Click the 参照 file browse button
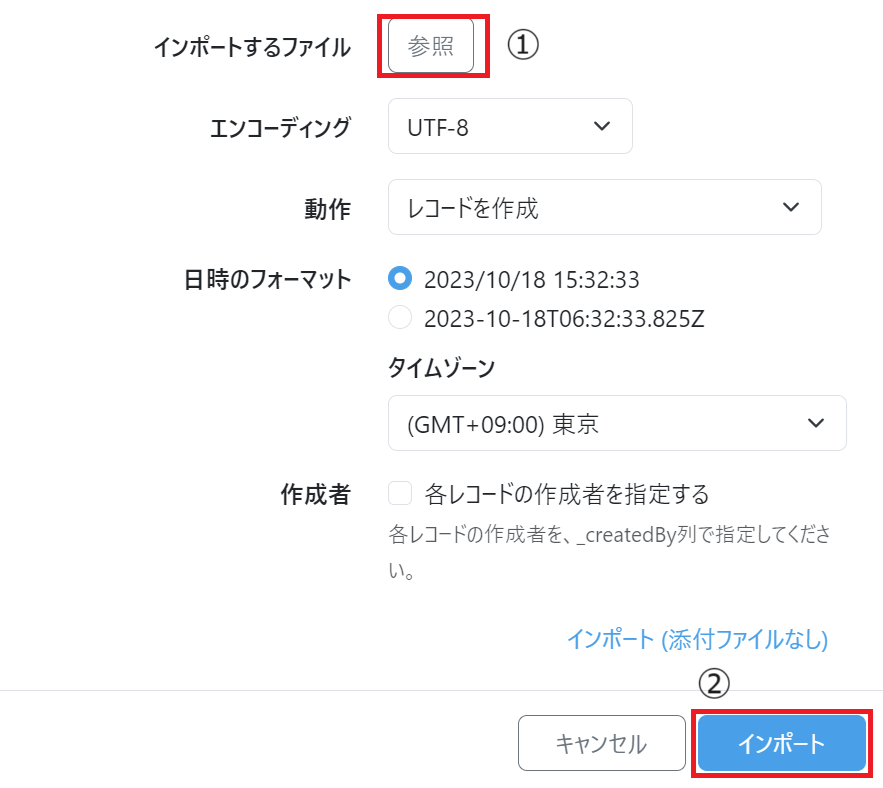 [431, 46]
